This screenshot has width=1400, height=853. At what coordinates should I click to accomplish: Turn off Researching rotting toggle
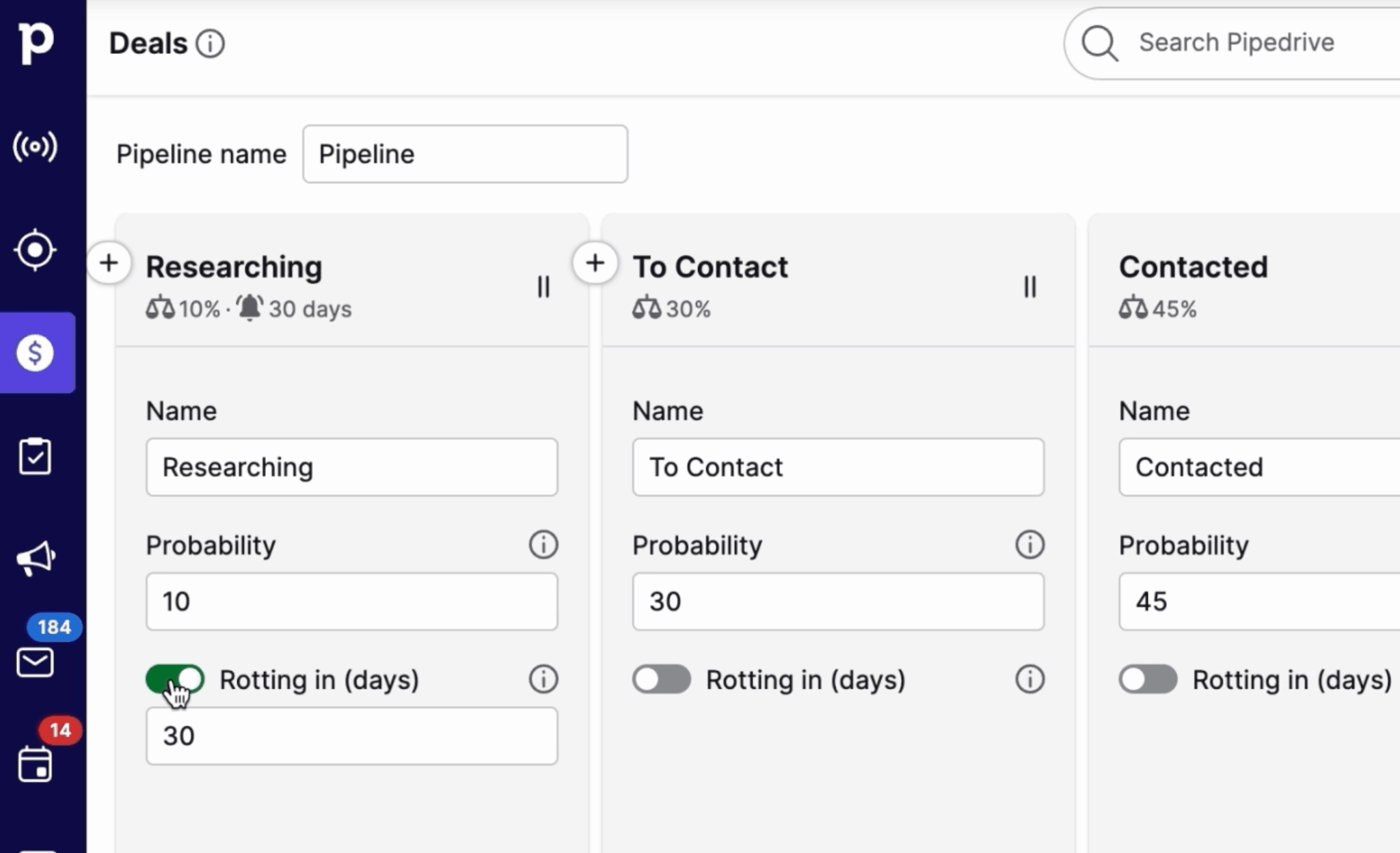coord(175,679)
